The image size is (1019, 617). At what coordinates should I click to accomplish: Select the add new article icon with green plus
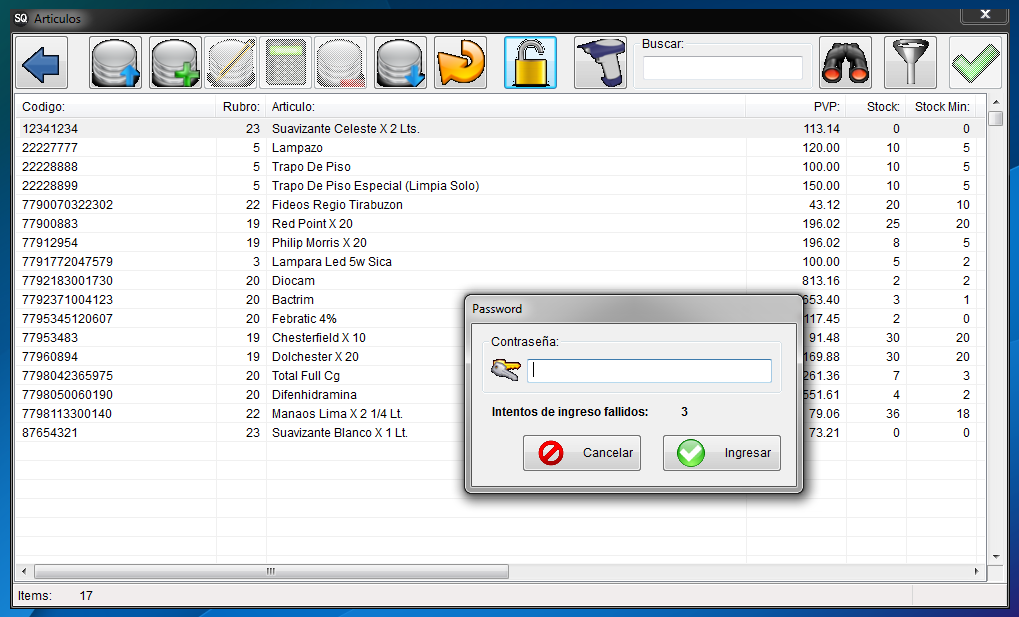[x=175, y=62]
